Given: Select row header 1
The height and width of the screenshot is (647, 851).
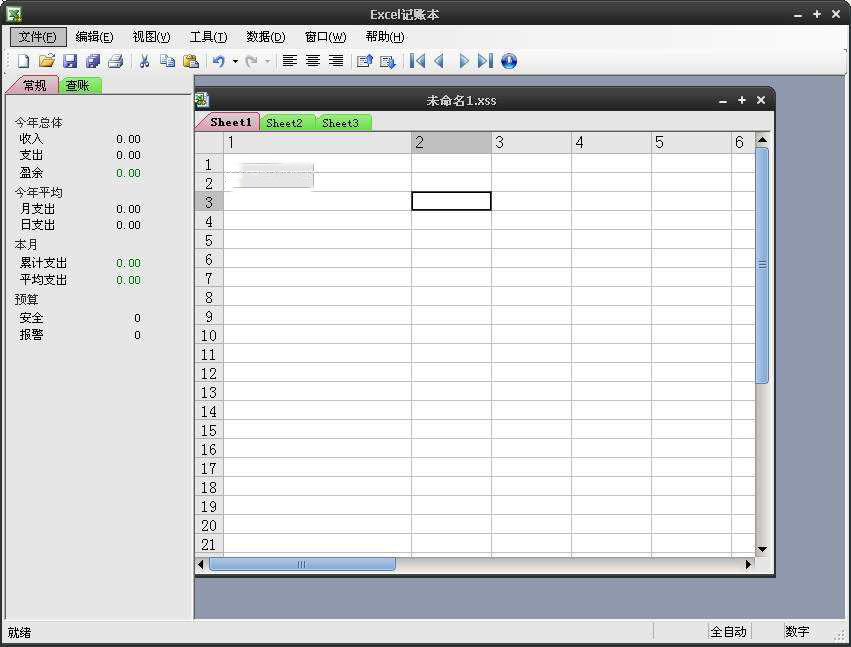Looking at the screenshot, I should click(x=209, y=163).
